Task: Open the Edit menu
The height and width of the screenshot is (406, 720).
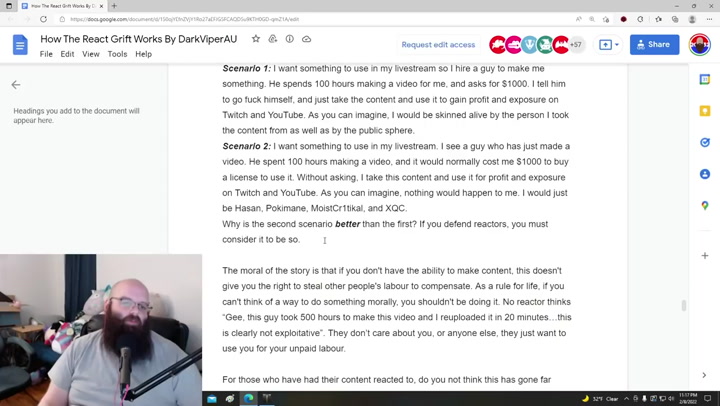Action: click(x=67, y=54)
